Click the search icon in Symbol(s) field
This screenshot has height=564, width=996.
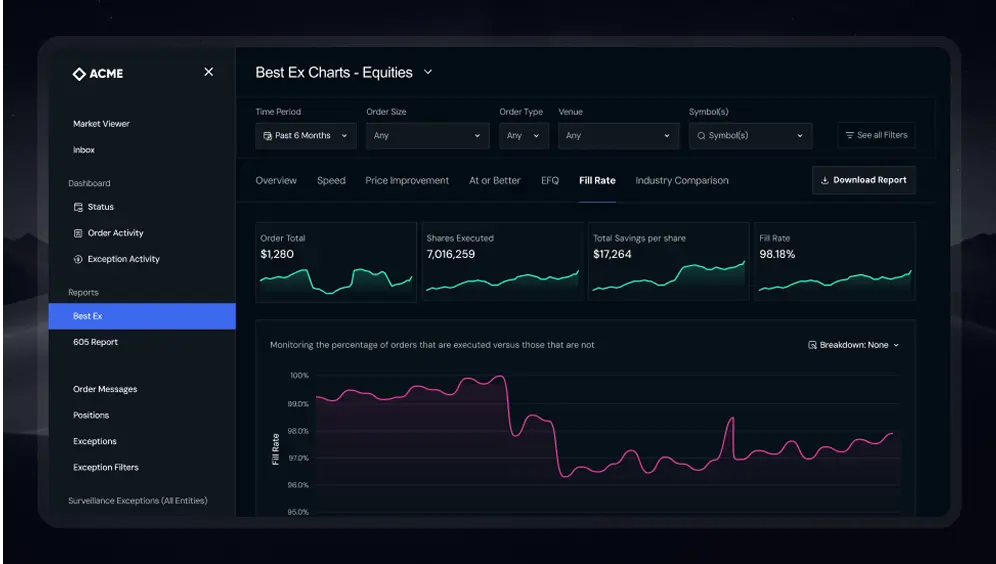point(701,136)
